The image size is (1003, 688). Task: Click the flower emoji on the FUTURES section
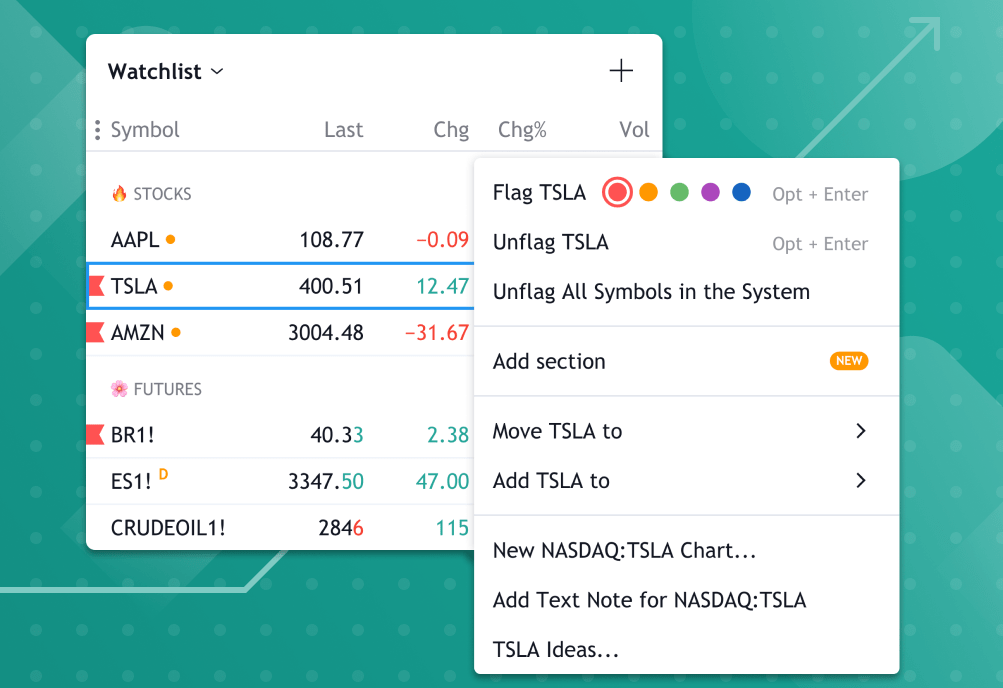118,389
